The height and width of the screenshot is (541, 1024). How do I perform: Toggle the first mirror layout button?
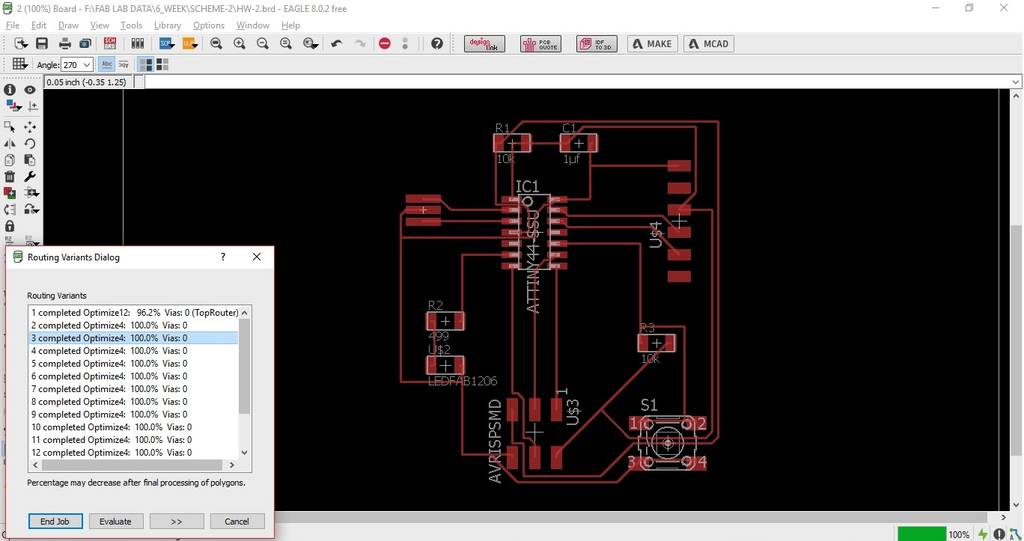pyautogui.click(x=146, y=64)
